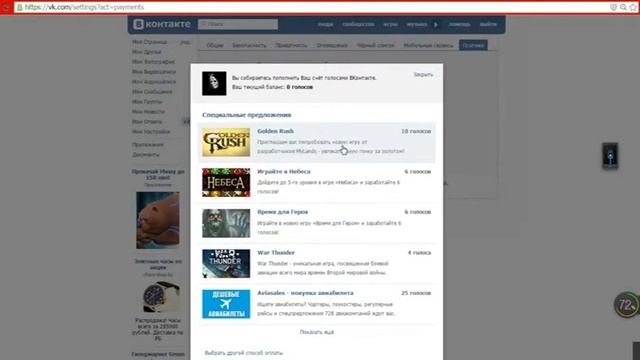Screen dimensions: 640x360
Task: Switch to the Оповещения settings tab
Action: (x=332, y=45)
